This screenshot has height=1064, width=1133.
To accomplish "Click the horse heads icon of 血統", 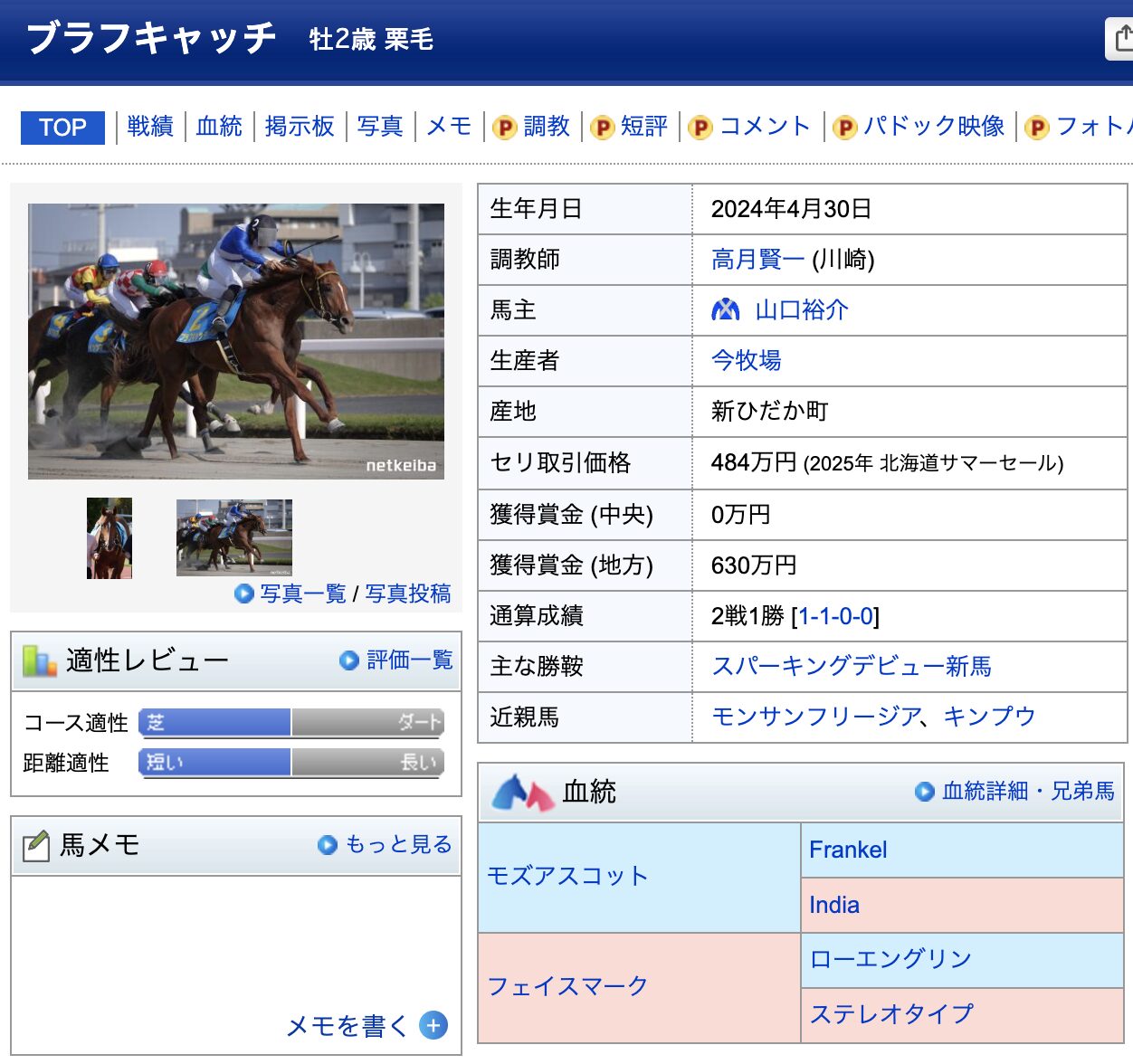I will pyautogui.click(x=522, y=793).
